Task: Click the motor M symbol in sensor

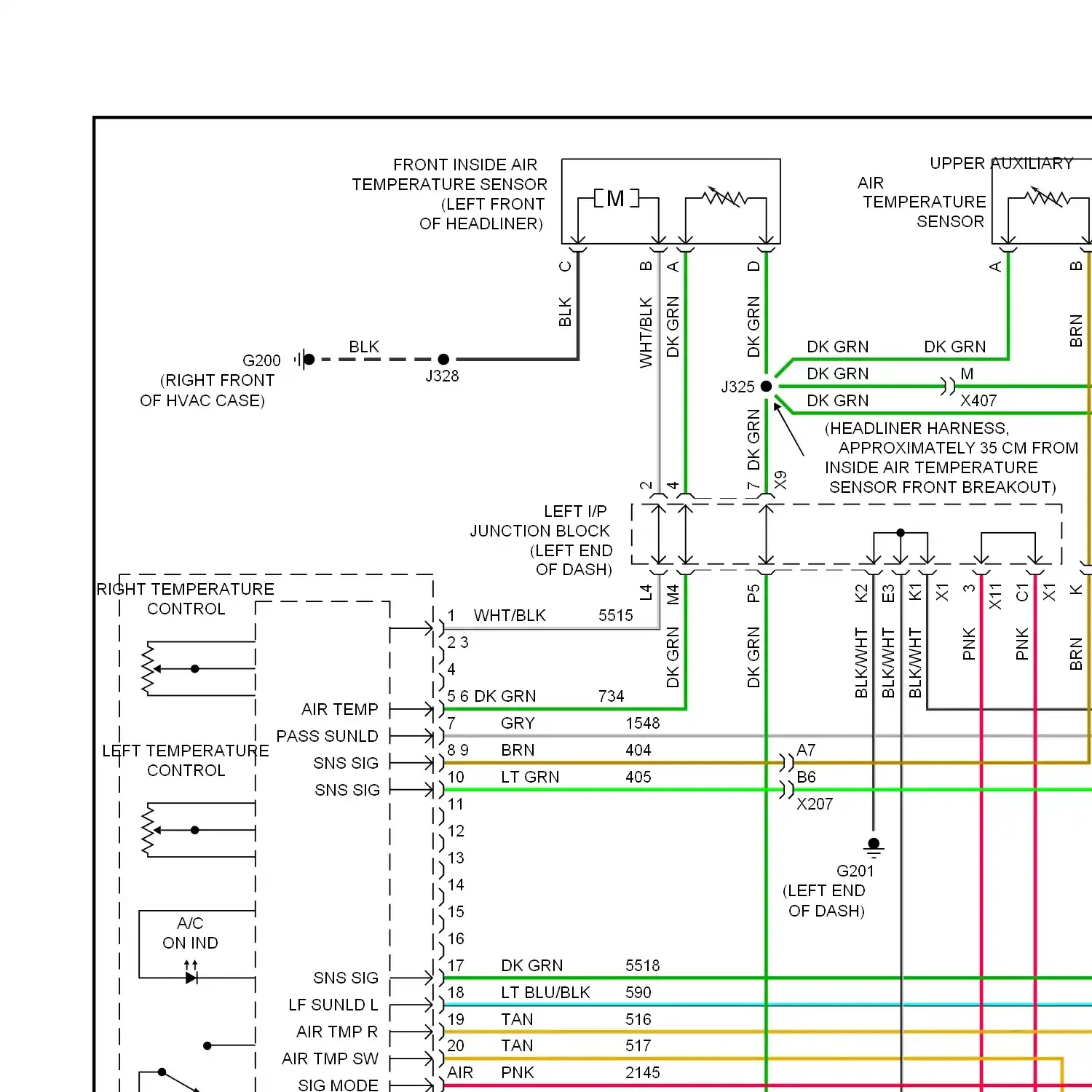Action: coord(616,198)
